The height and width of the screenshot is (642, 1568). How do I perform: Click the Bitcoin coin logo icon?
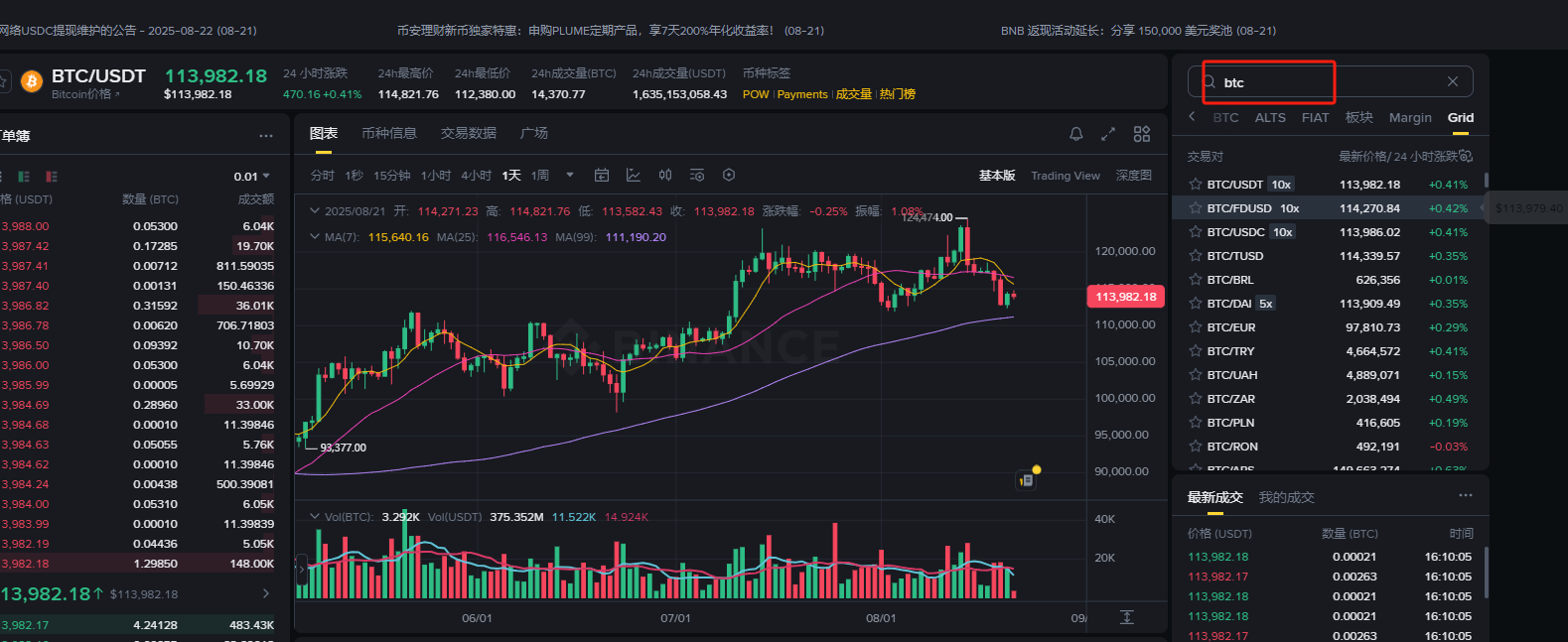32,81
